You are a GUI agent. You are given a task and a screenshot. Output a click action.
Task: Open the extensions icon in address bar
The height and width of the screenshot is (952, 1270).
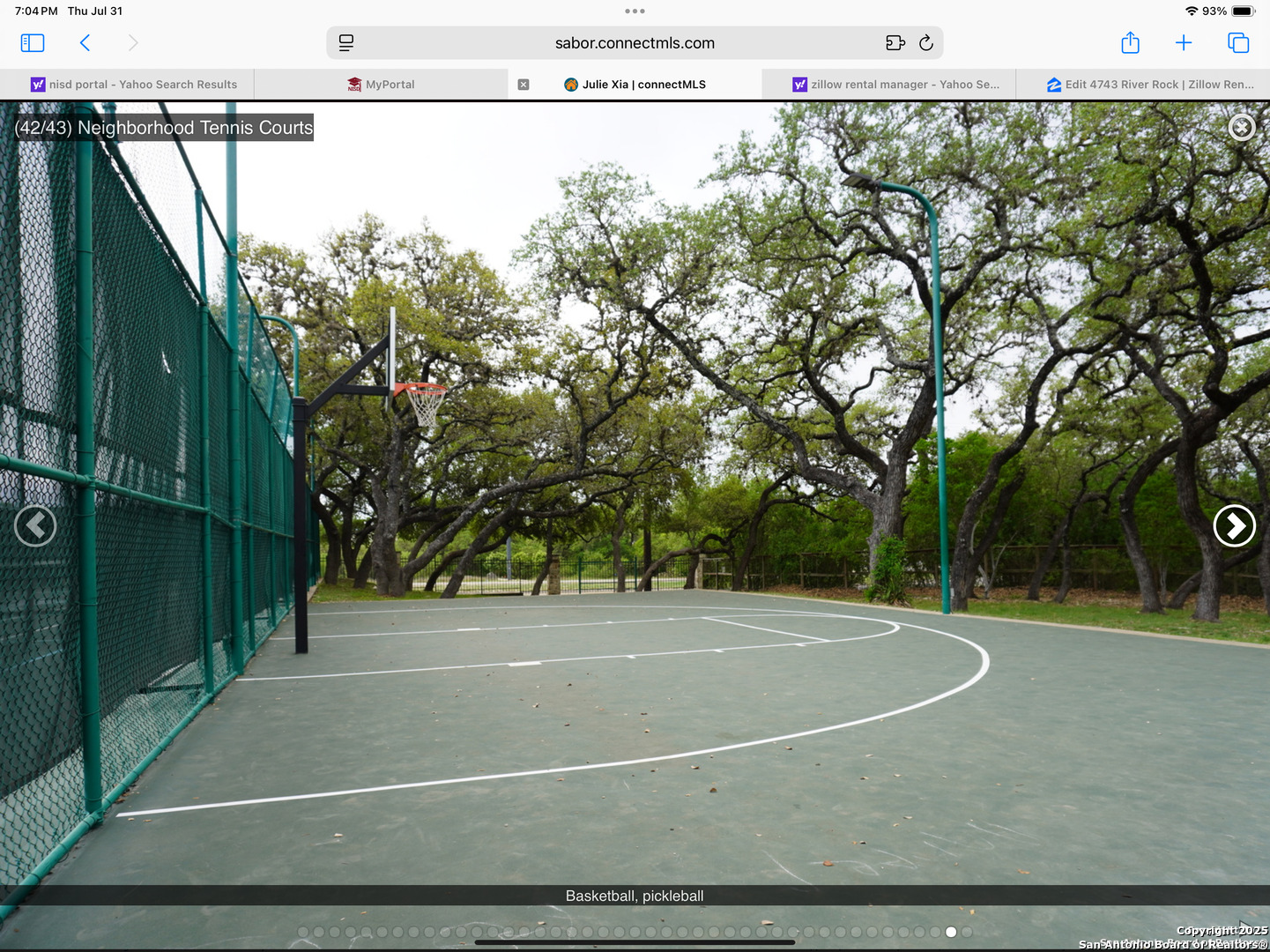(895, 42)
